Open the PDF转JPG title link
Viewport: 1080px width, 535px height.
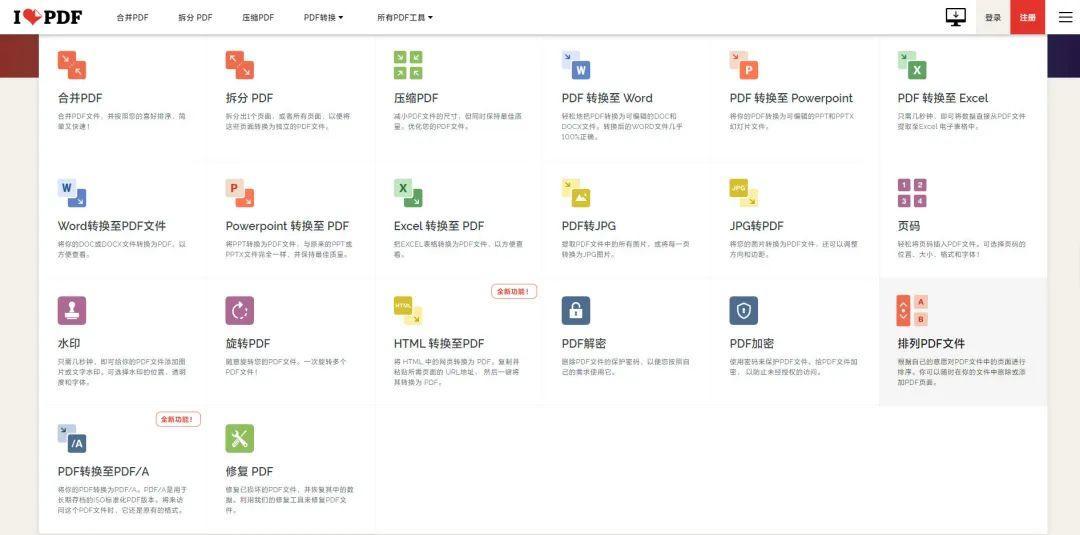(589, 226)
